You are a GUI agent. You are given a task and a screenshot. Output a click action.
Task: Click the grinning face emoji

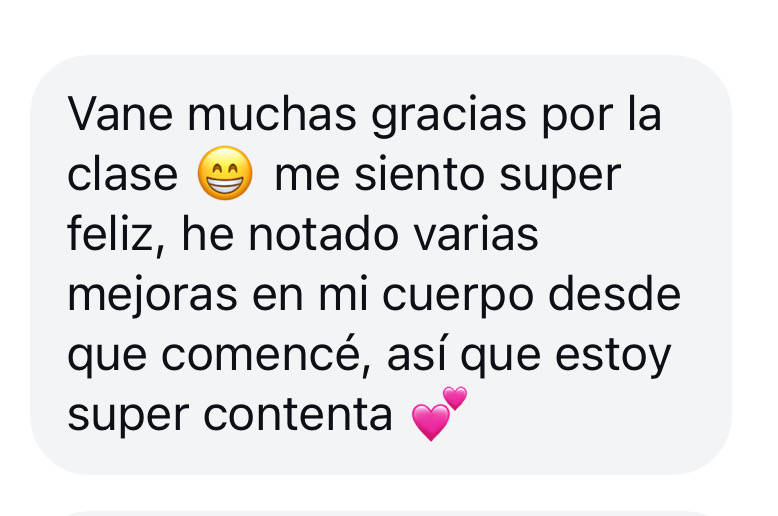point(225,173)
